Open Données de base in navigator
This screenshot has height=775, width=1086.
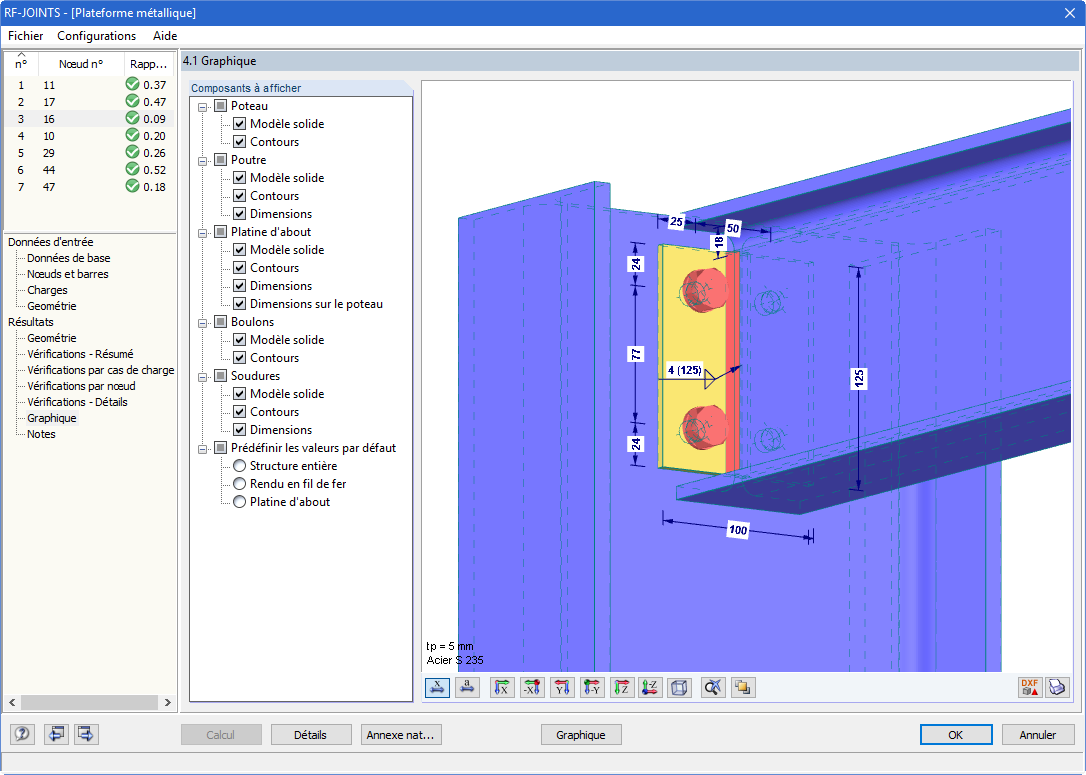coord(69,258)
